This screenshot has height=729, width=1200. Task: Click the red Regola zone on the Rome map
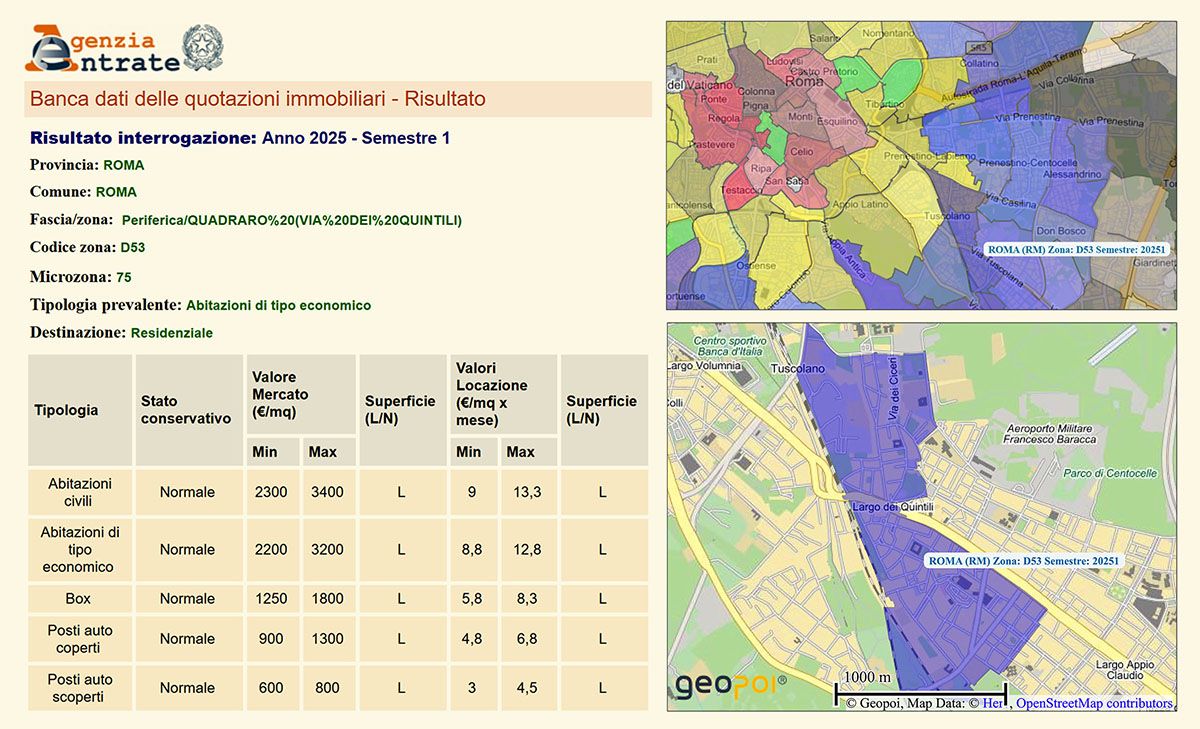(724, 118)
